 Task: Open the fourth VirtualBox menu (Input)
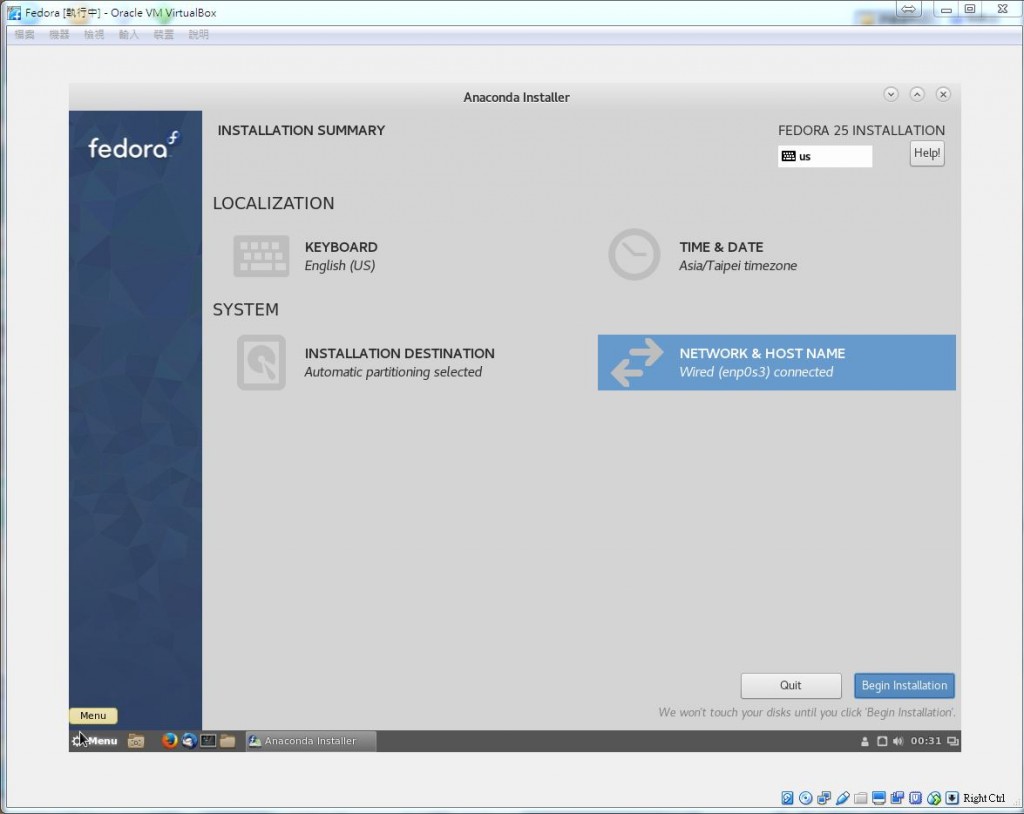[x=129, y=35]
